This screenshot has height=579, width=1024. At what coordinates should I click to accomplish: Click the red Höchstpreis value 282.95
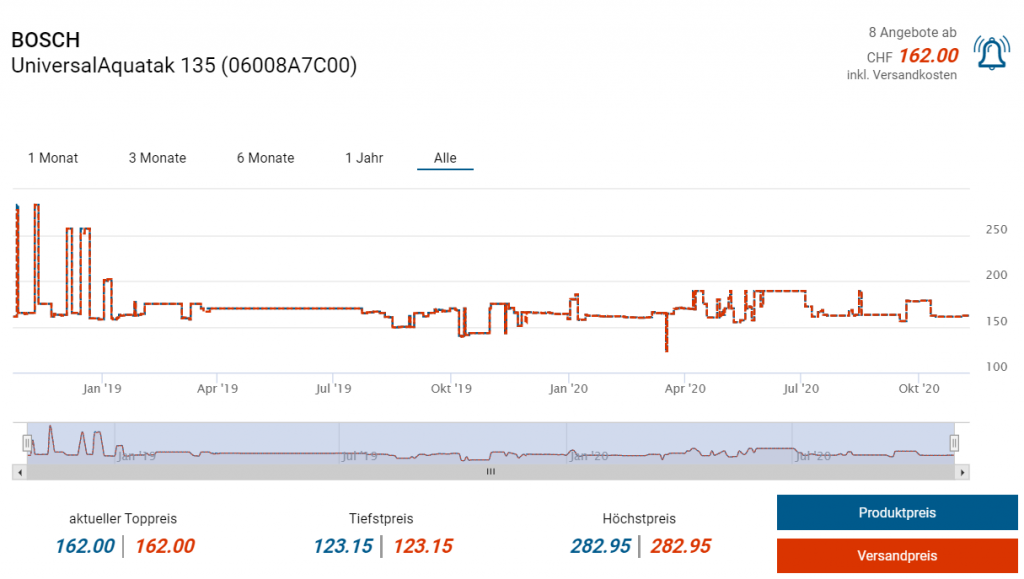coord(680,546)
